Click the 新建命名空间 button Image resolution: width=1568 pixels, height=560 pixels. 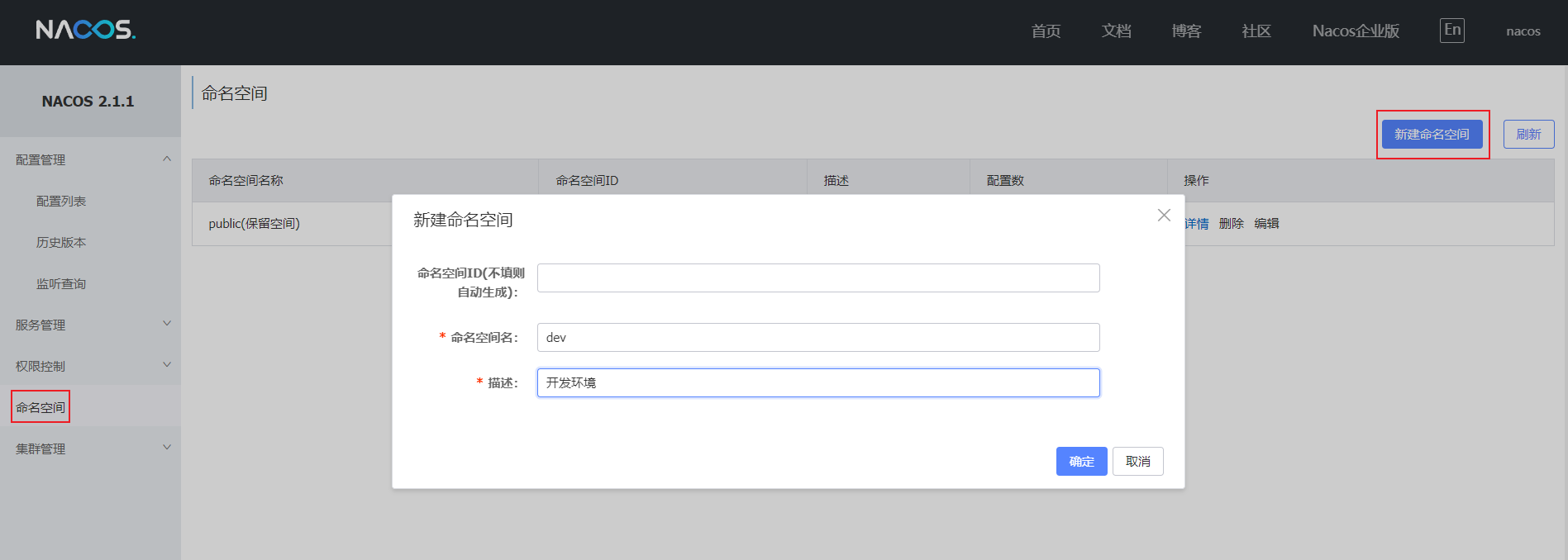pos(1432,134)
